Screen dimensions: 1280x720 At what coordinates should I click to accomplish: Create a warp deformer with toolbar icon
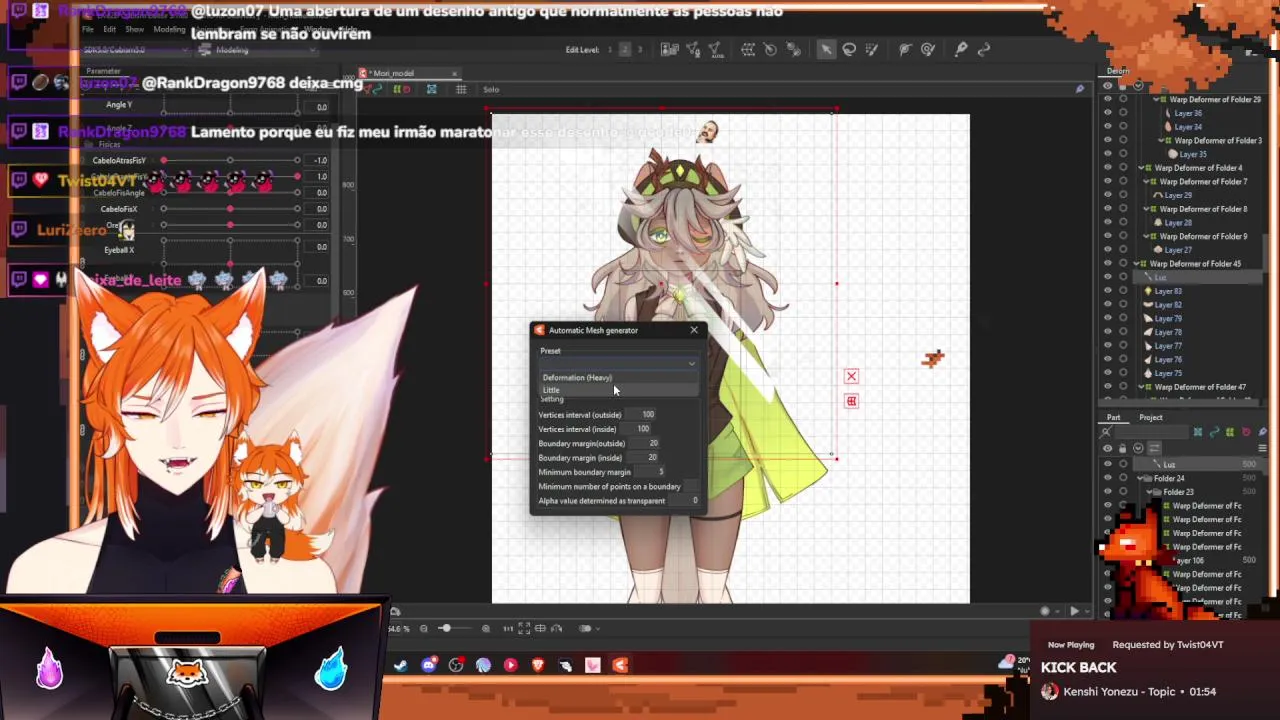(x=747, y=49)
